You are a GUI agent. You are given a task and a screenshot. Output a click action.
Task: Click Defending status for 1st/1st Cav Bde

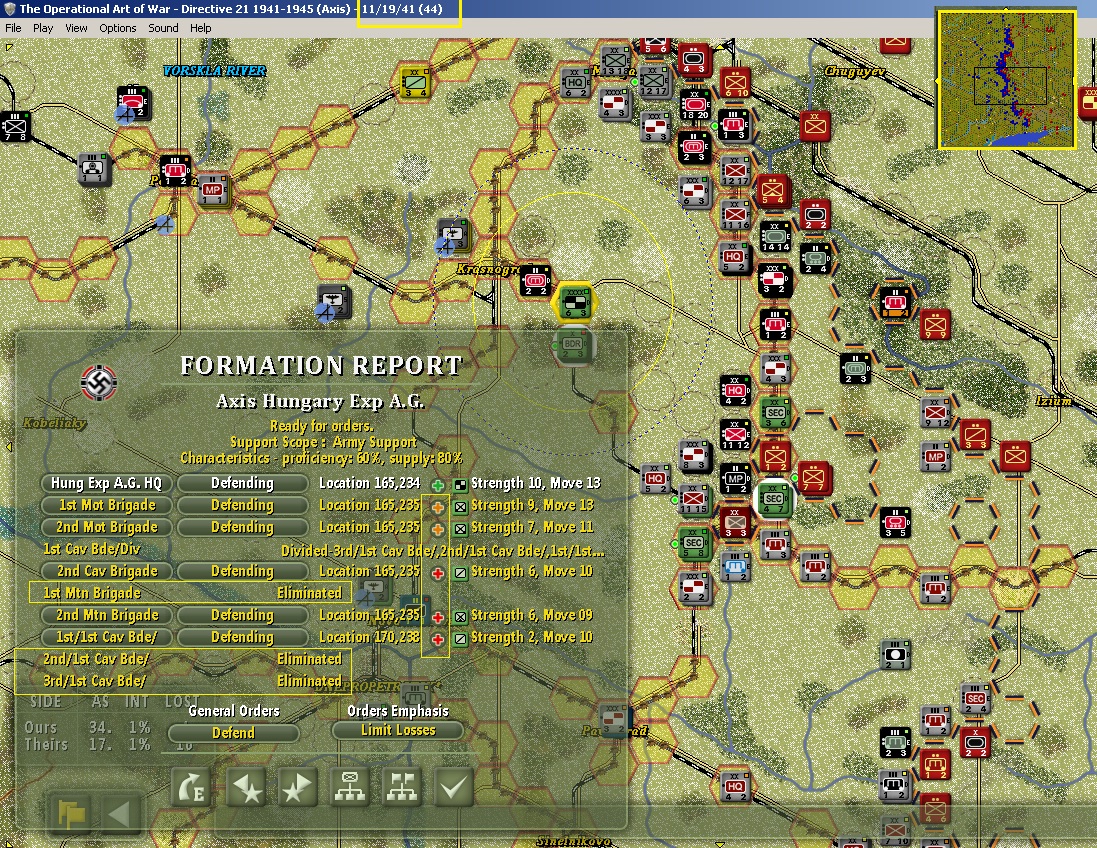point(242,637)
